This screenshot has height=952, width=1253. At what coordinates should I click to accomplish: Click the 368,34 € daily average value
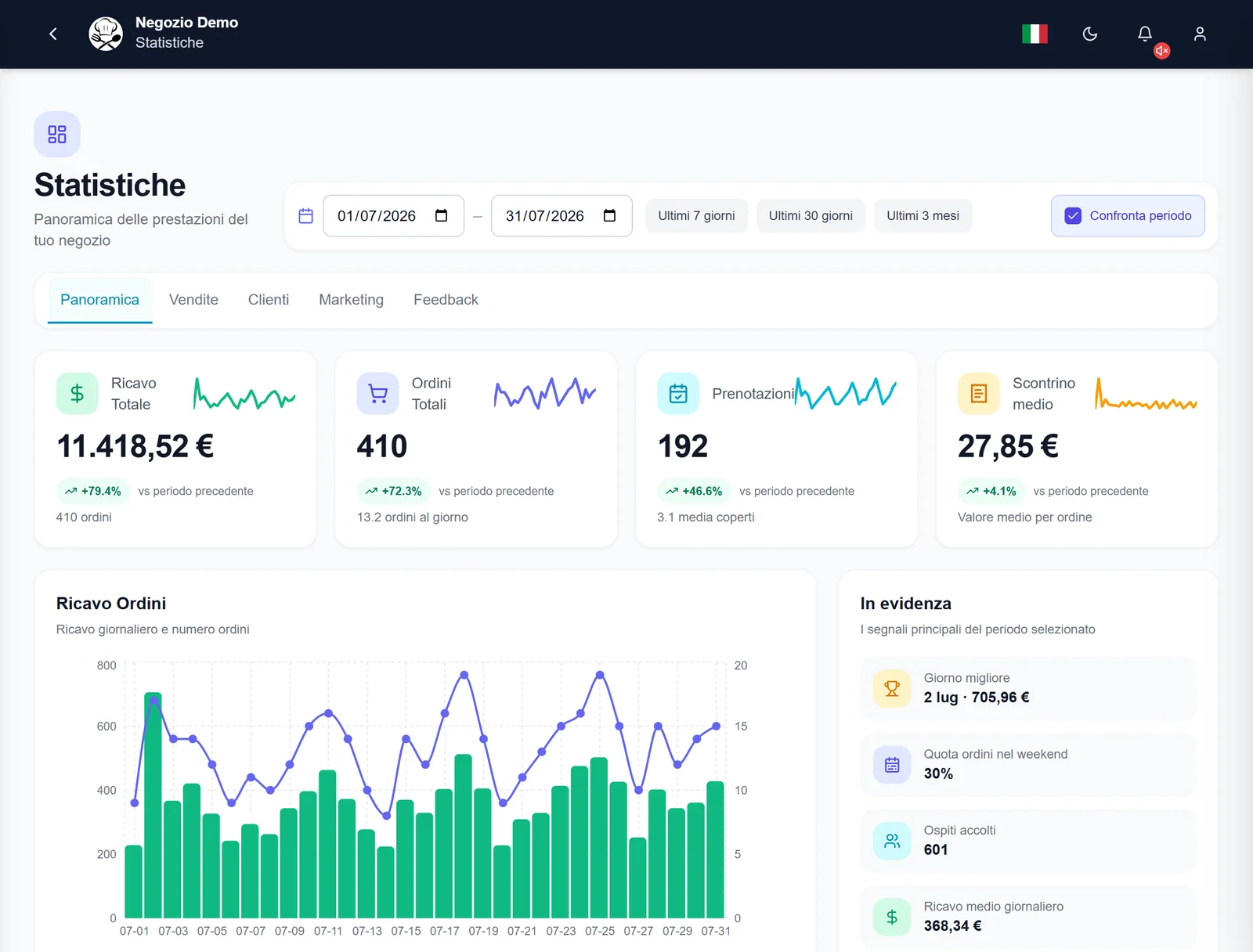[x=952, y=925]
